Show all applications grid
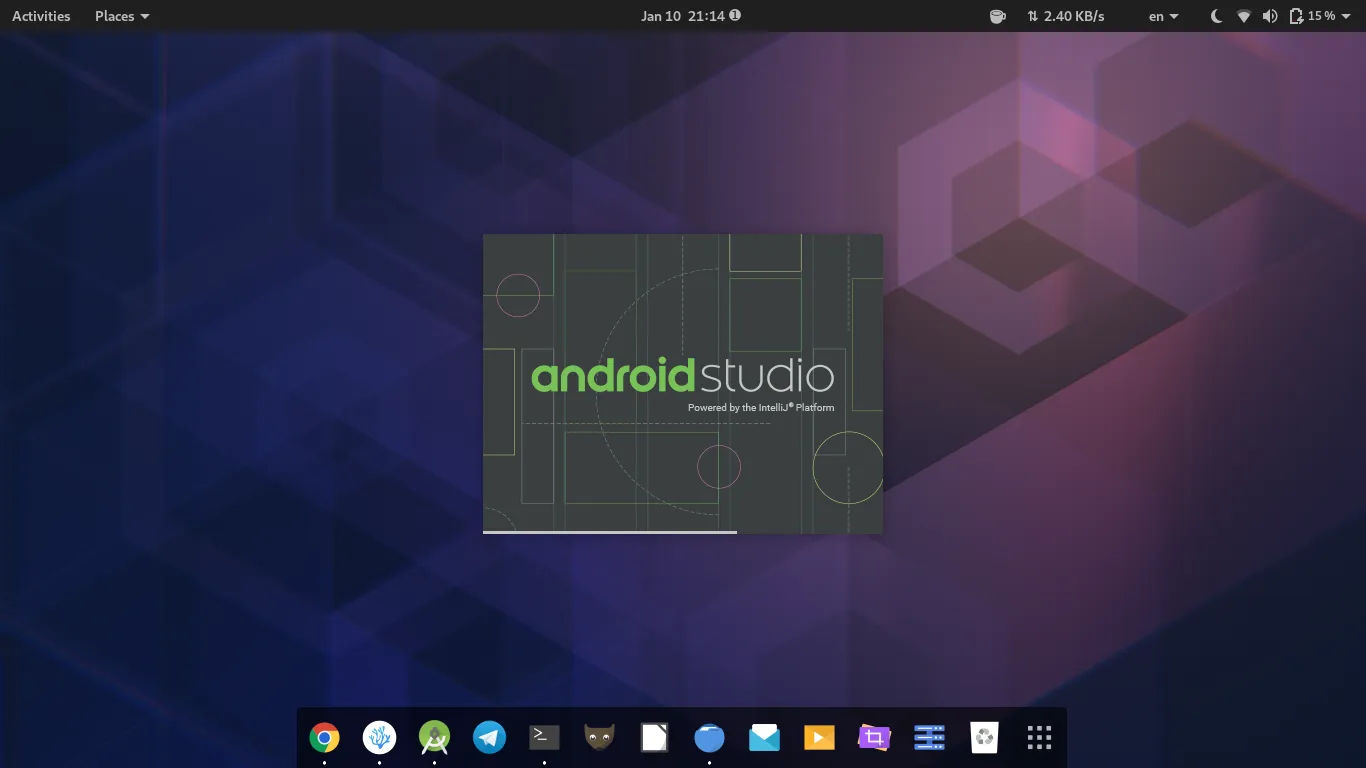This screenshot has width=1366, height=768. [1039, 738]
